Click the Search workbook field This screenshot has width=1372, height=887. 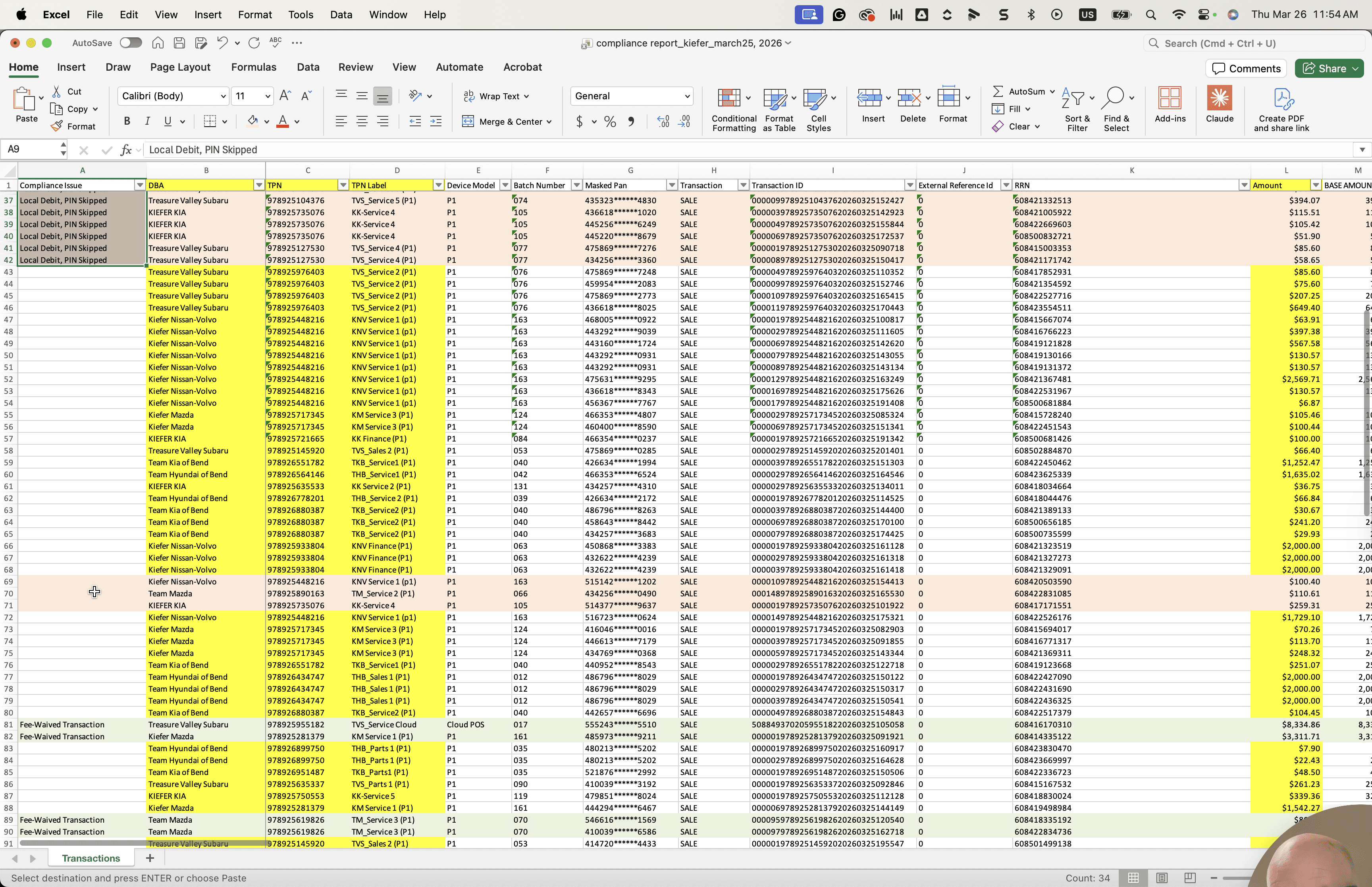[x=1254, y=43]
